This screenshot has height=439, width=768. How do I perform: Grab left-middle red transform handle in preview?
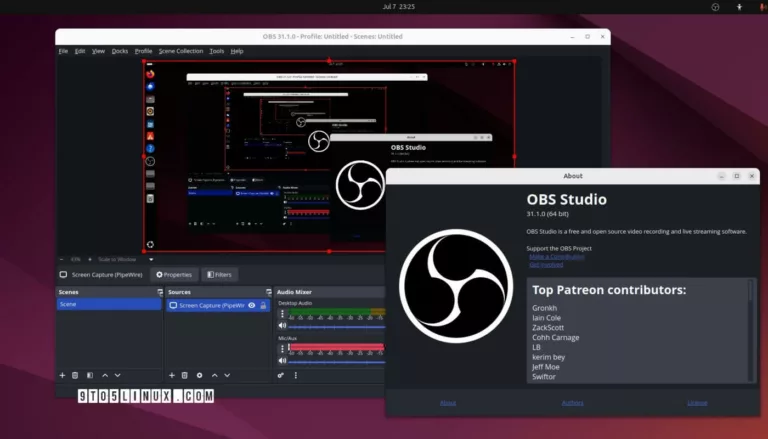(x=144, y=156)
